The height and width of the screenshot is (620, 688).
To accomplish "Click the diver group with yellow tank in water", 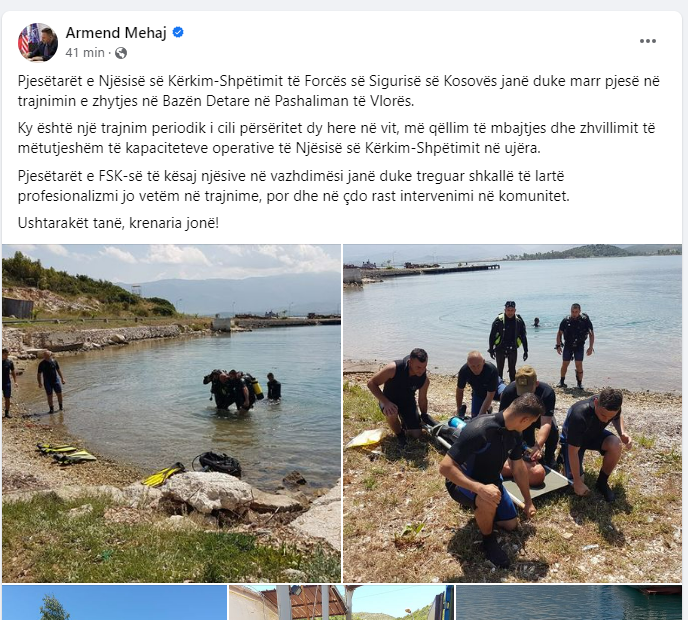I will (233, 389).
